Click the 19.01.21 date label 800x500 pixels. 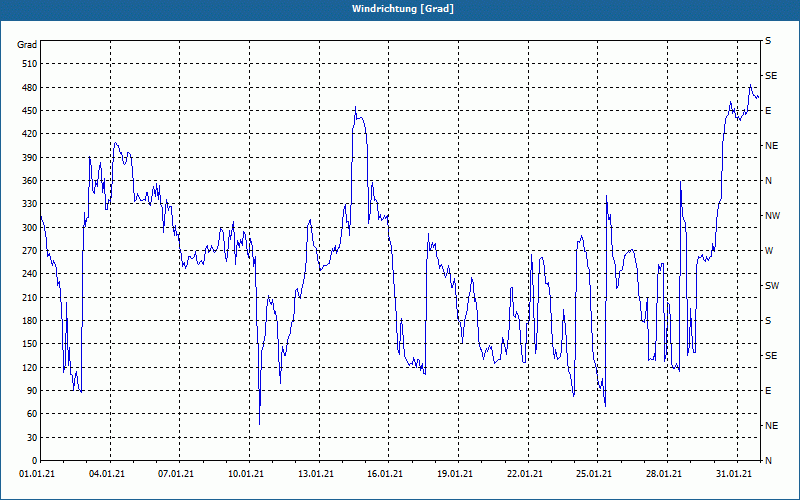point(455,474)
